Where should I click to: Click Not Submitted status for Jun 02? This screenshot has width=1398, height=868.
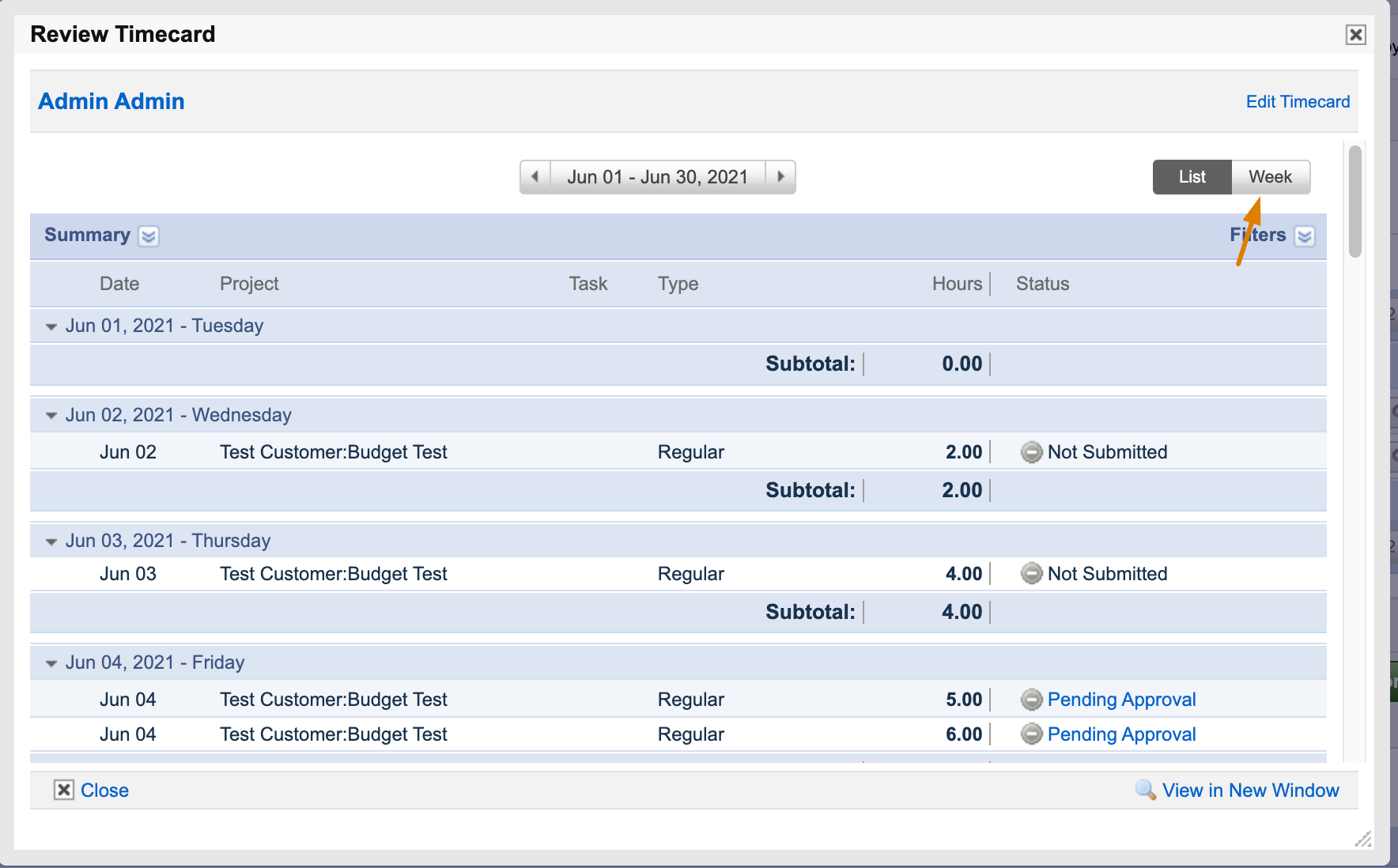pyautogui.click(x=1107, y=452)
